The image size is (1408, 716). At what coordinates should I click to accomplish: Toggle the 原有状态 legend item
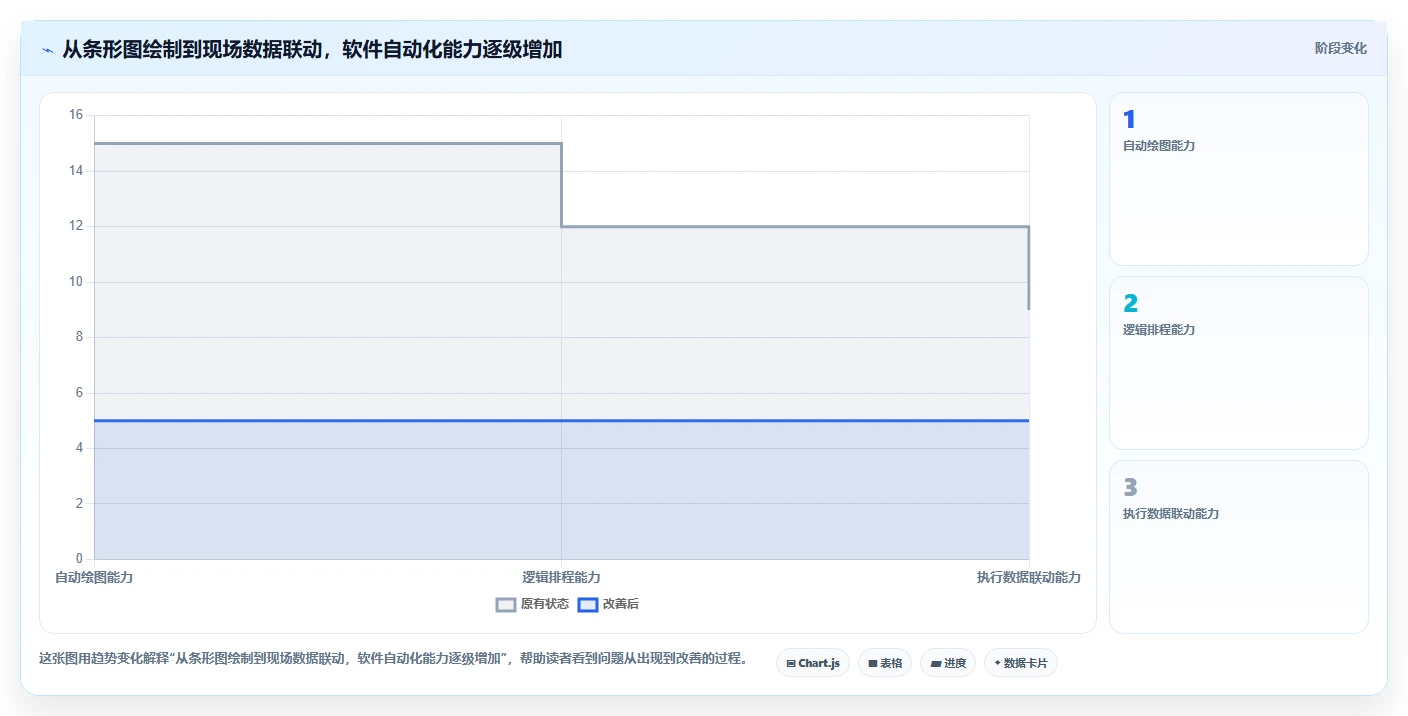point(532,604)
